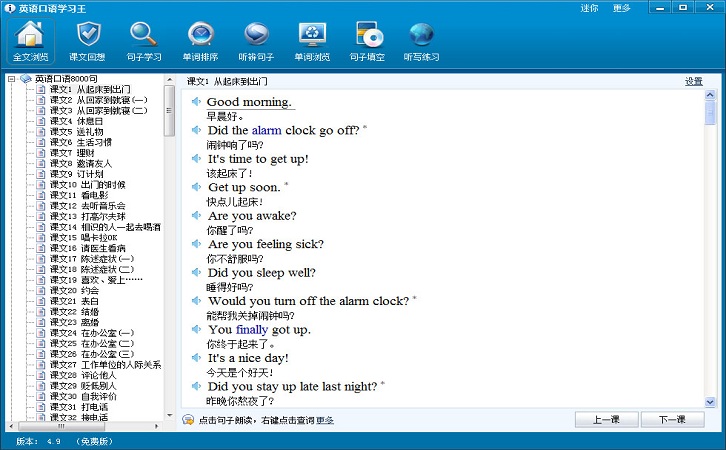Viewport: 726px width, 450px height.
Task: Switch to 迷你 mode in title bar
Action: (x=589, y=8)
